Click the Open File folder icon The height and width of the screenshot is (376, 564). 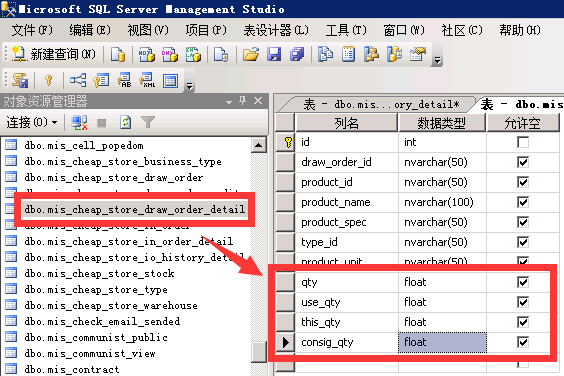click(251, 55)
